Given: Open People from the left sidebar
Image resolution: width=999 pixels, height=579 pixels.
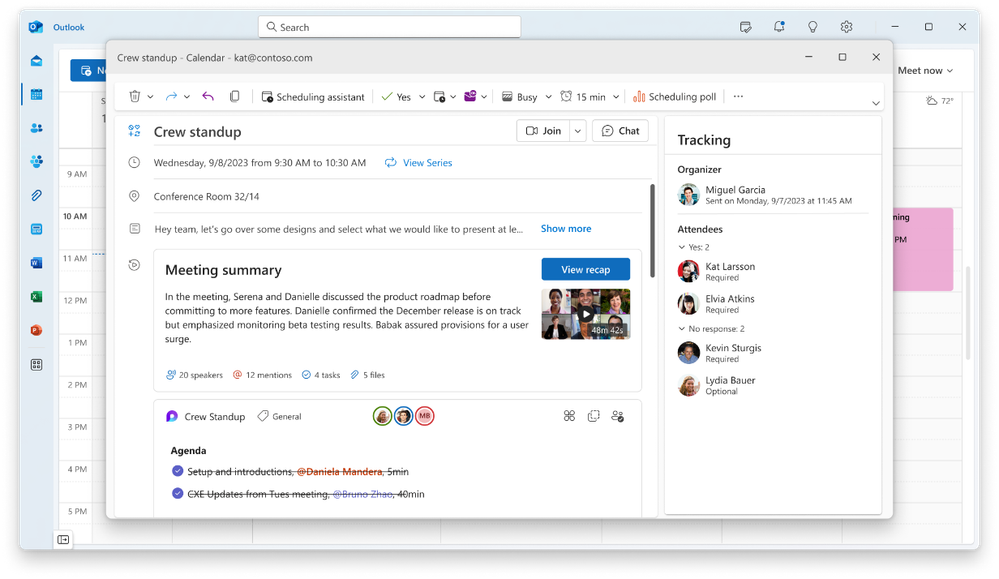Looking at the screenshot, I should click(35, 127).
